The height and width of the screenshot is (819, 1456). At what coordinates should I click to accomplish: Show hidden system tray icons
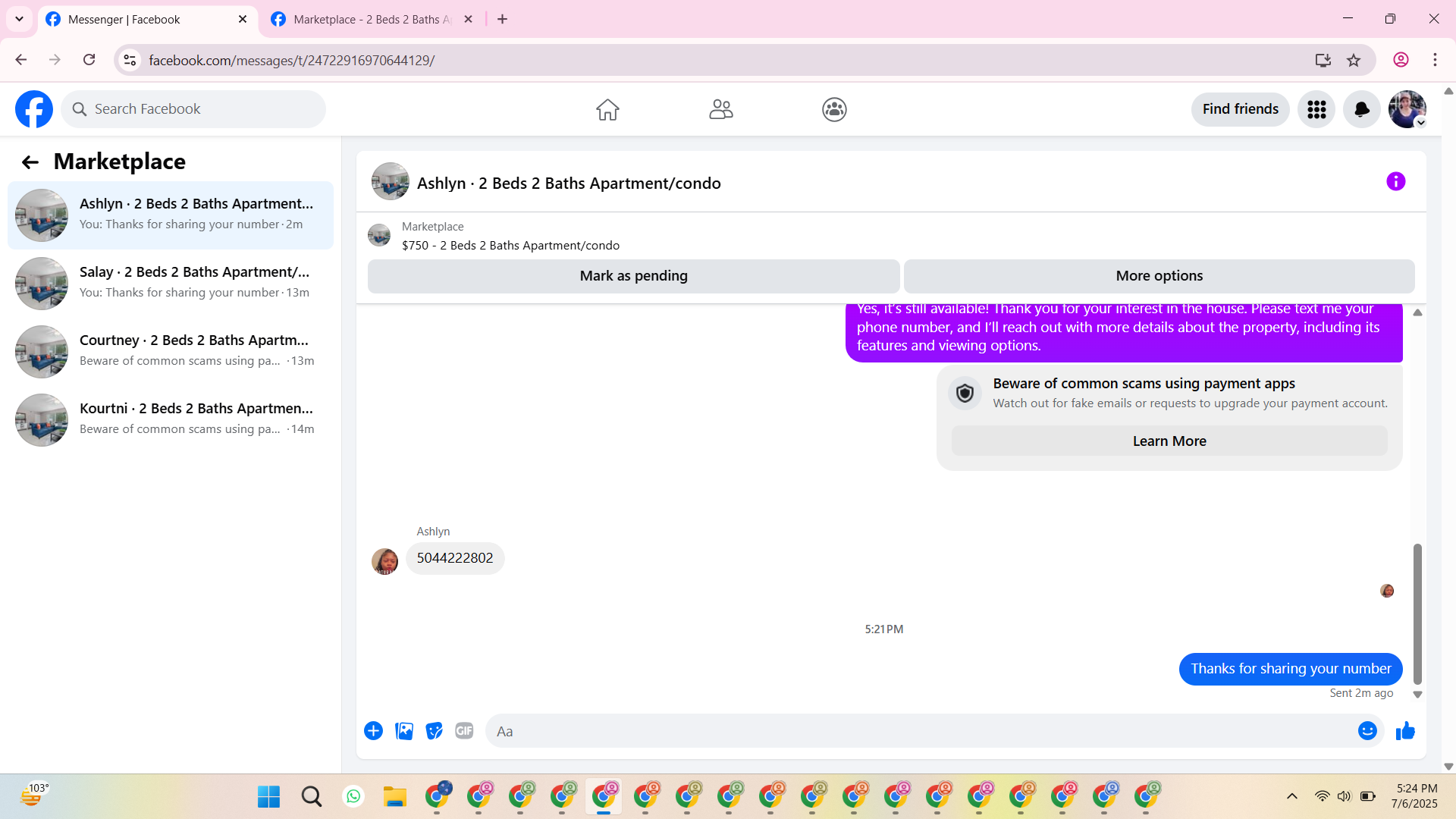click(1292, 796)
